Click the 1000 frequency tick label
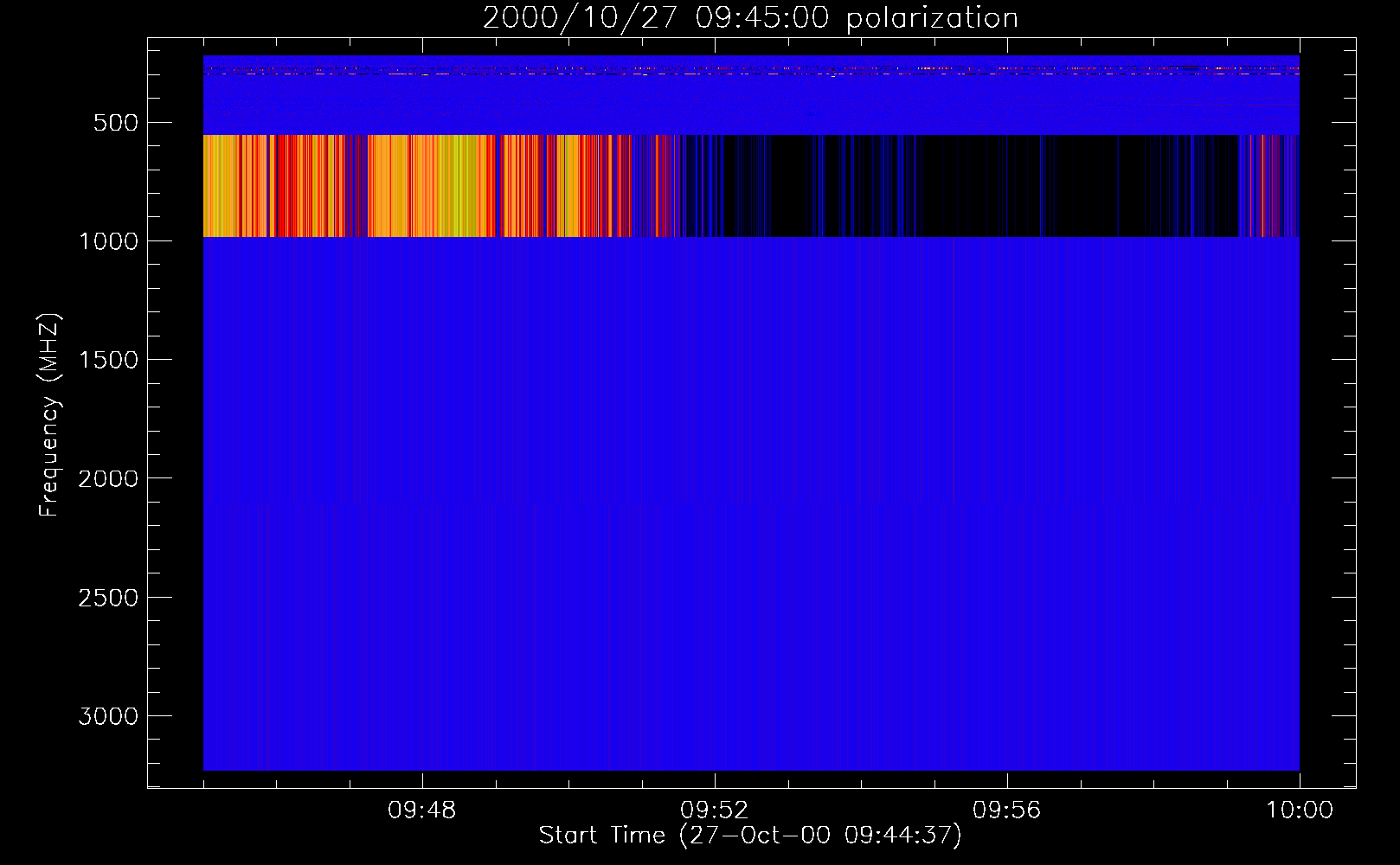This screenshot has height=865, width=1400. click(x=108, y=241)
